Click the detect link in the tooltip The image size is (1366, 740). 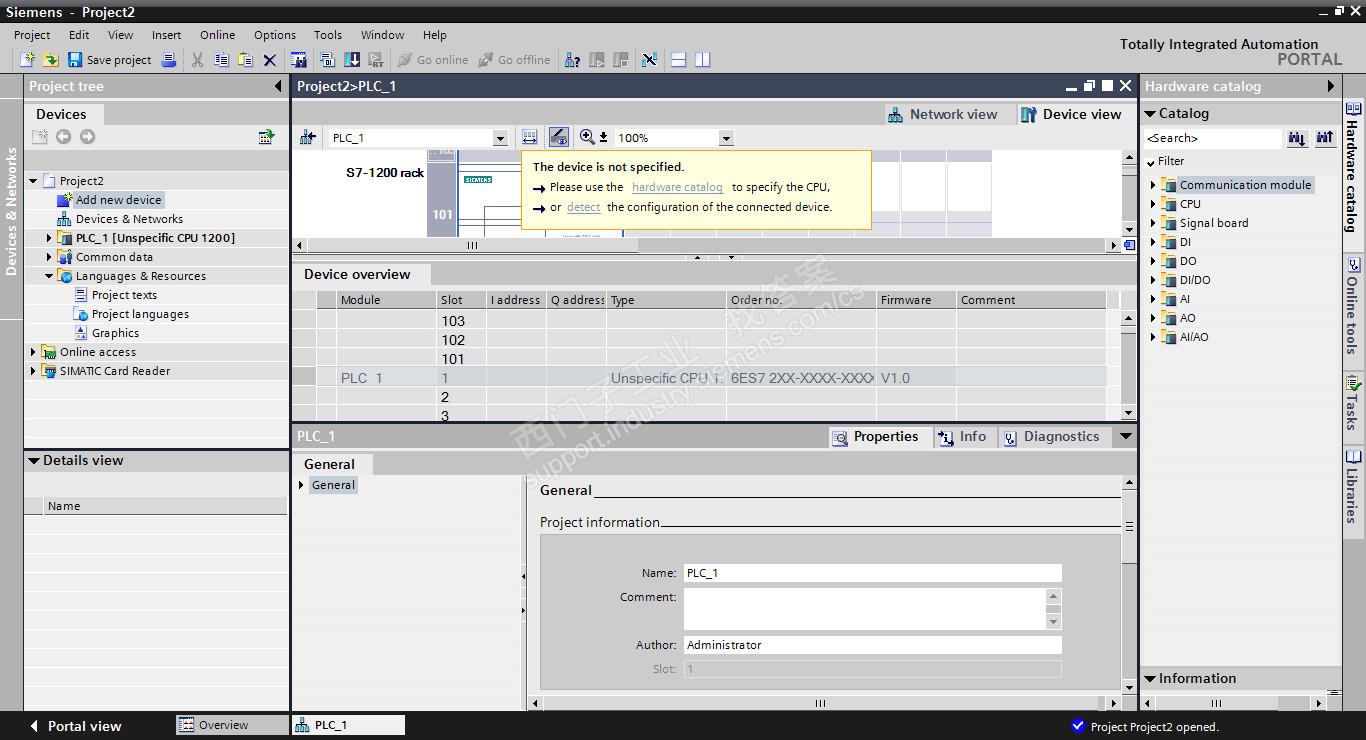tap(583, 207)
